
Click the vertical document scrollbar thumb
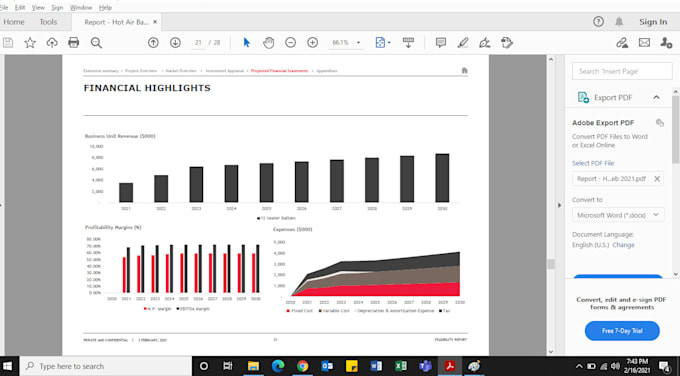551,264
